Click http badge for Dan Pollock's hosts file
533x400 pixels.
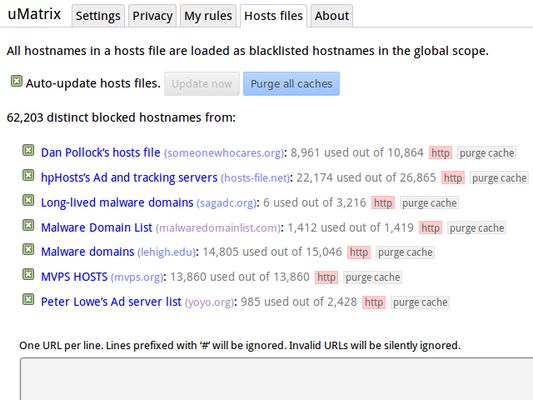[x=440, y=153]
